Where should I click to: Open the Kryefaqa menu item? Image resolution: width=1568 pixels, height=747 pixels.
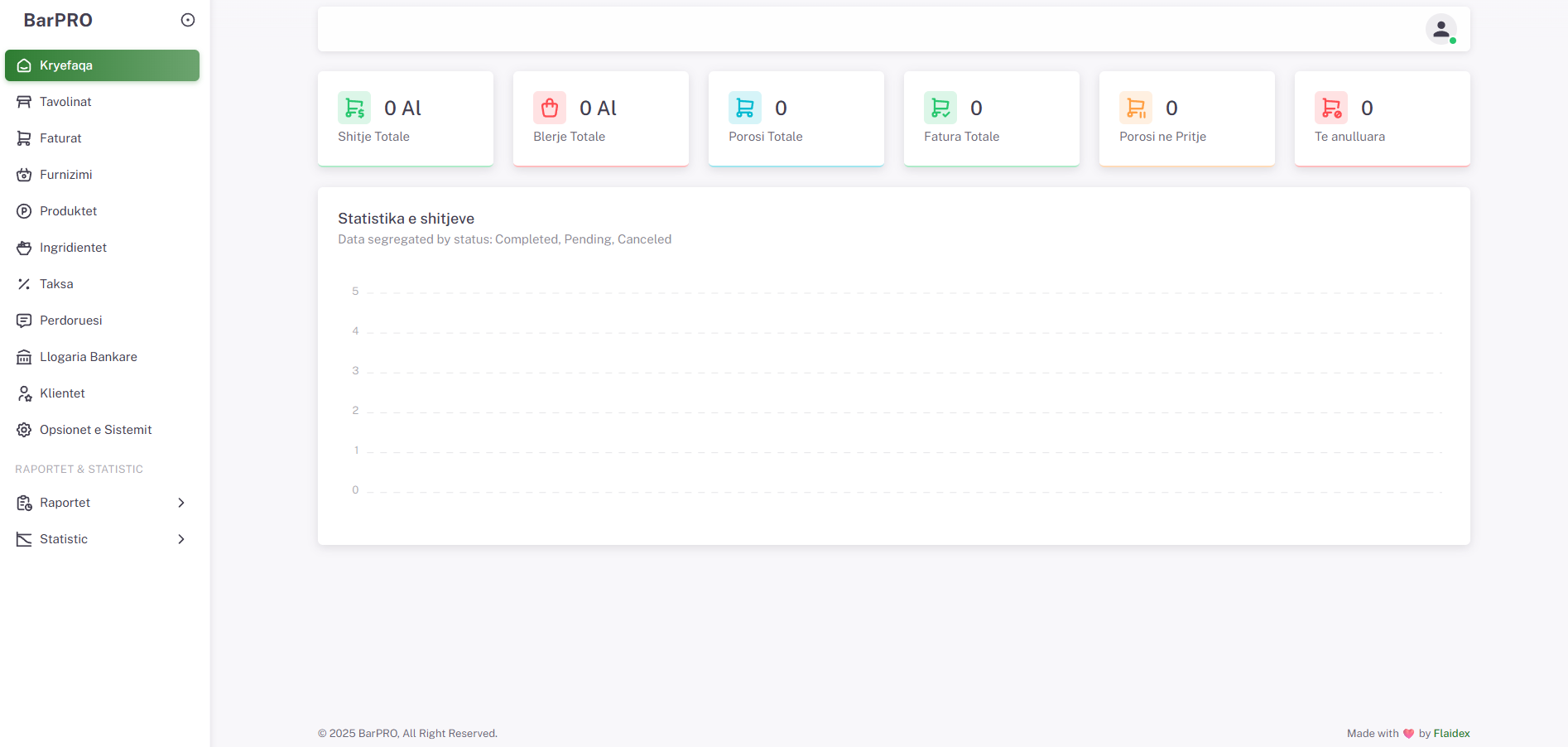[x=102, y=65]
